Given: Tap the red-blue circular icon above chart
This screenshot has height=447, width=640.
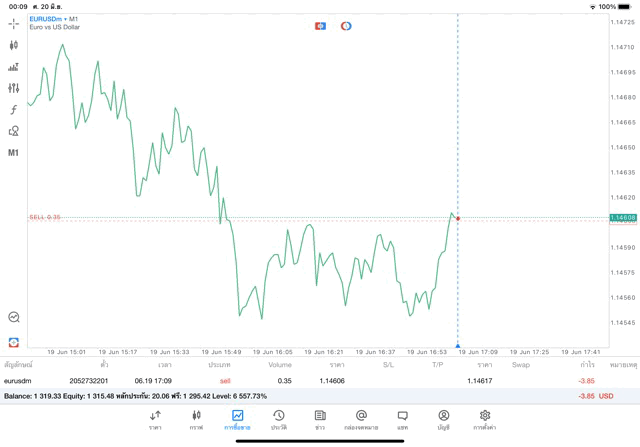Looking at the screenshot, I should pyautogui.click(x=346, y=26).
